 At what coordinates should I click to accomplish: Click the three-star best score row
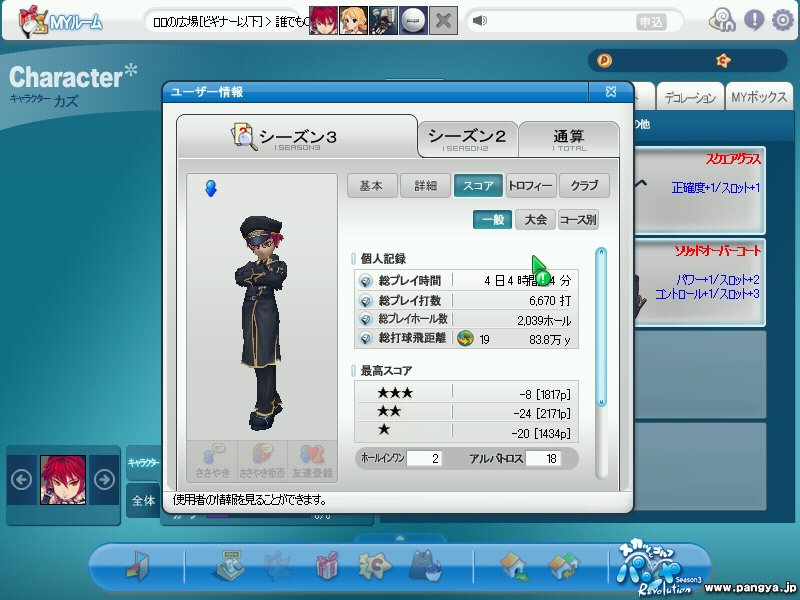(x=466, y=393)
